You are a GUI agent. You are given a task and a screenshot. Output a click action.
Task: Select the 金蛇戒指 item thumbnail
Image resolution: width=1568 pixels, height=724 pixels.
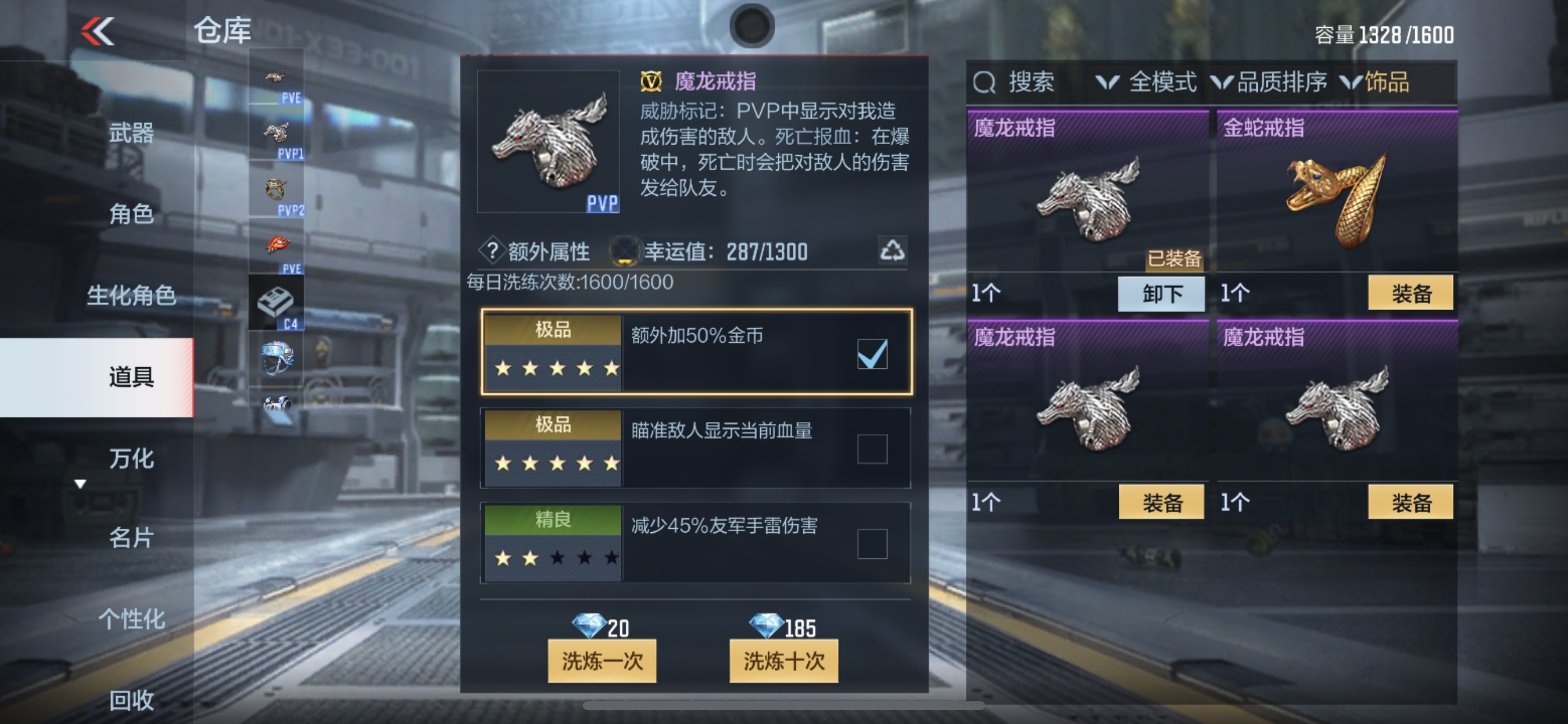tap(1336, 198)
